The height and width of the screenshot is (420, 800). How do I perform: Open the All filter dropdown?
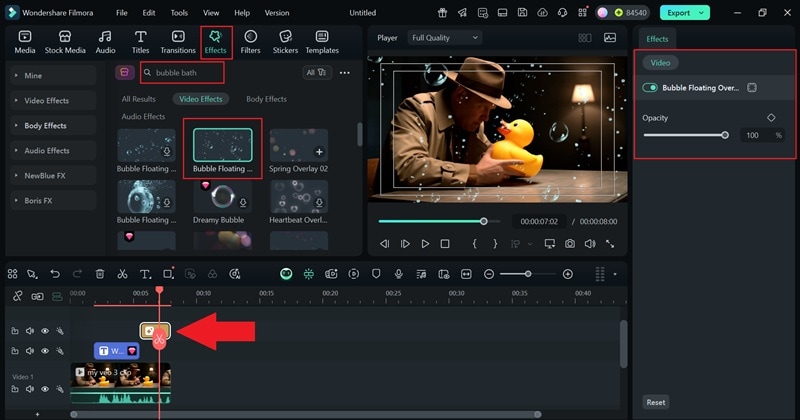point(316,72)
